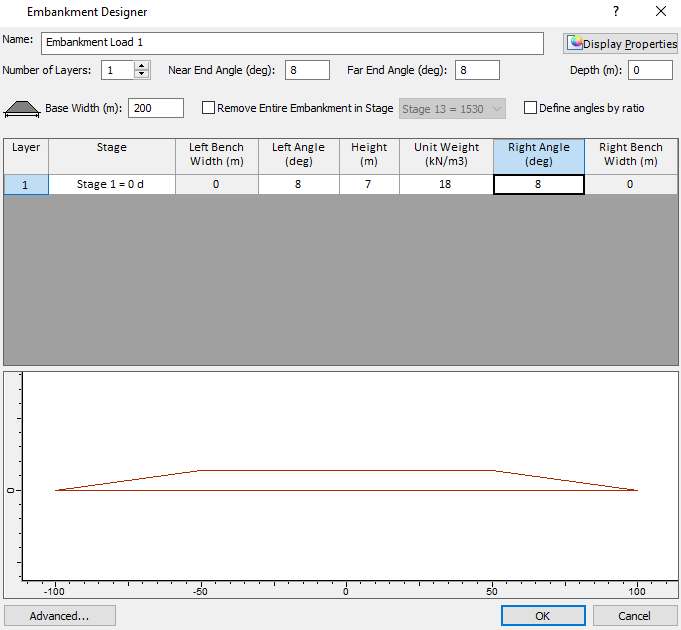Select layer row number 1
The image size is (681, 630).
click(x=26, y=185)
